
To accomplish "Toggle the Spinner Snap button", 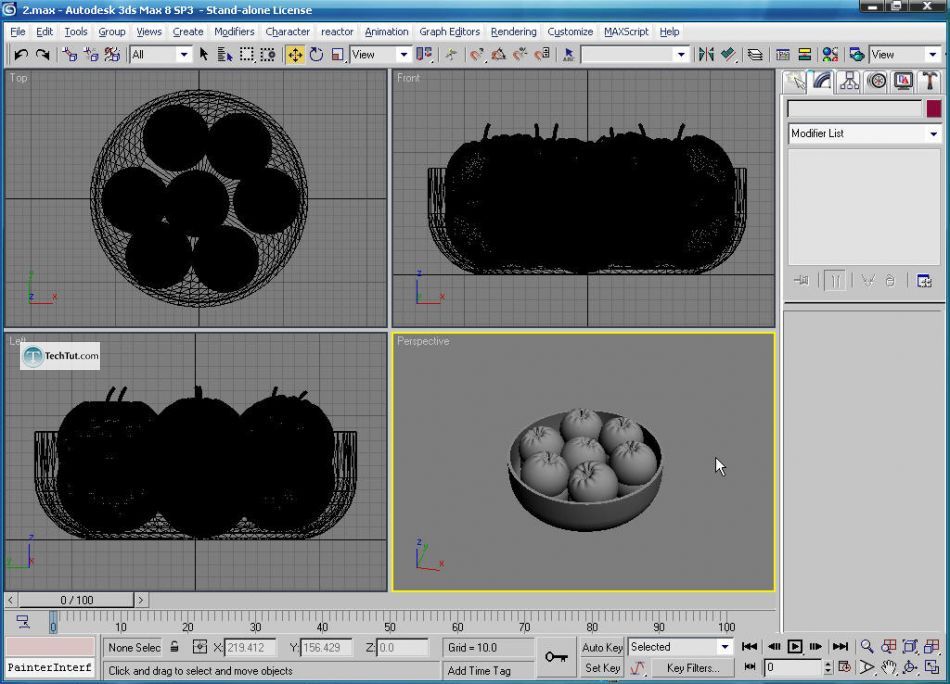I will tap(542, 55).
